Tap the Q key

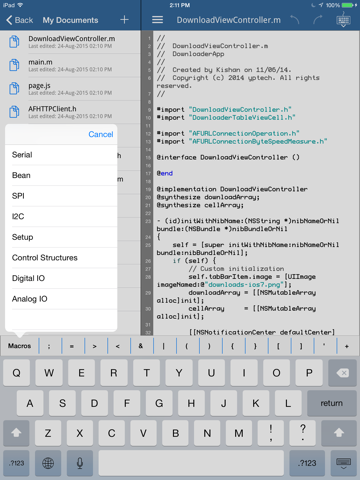click(16, 373)
